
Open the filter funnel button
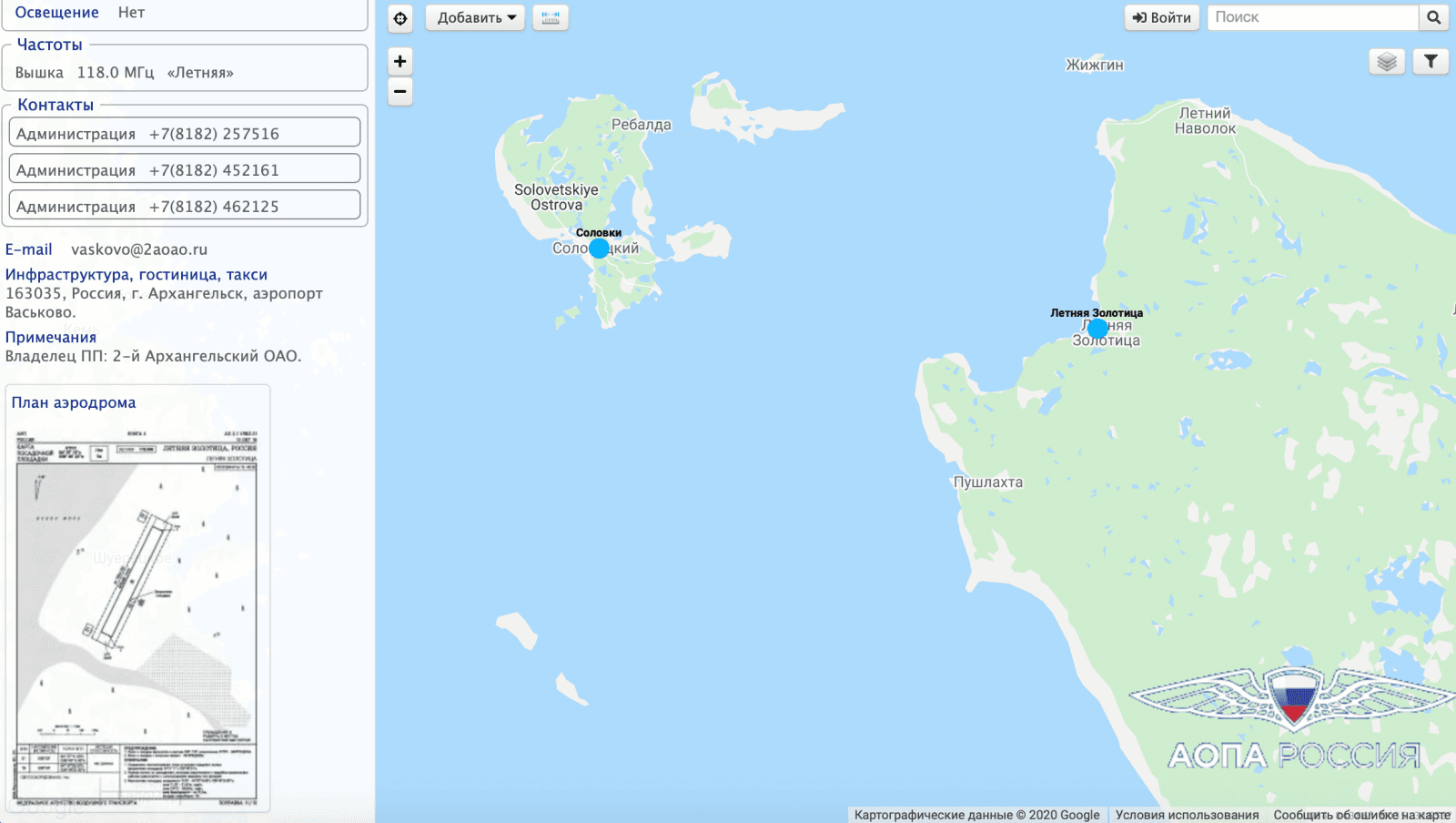(1431, 61)
